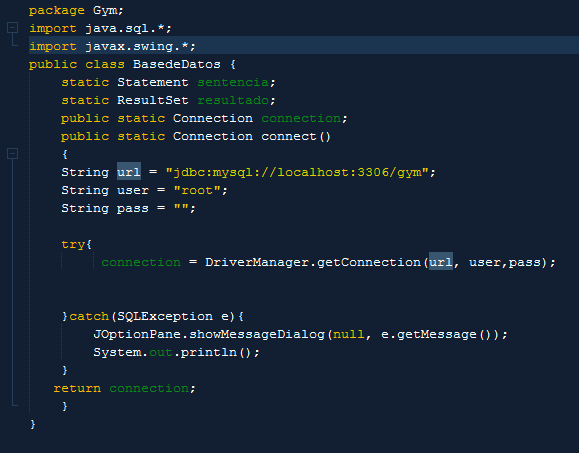Screen dimensions: 579x454
Task: Click the method name 'connect()'
Action: pyautogui.click(x=296, y=136)
